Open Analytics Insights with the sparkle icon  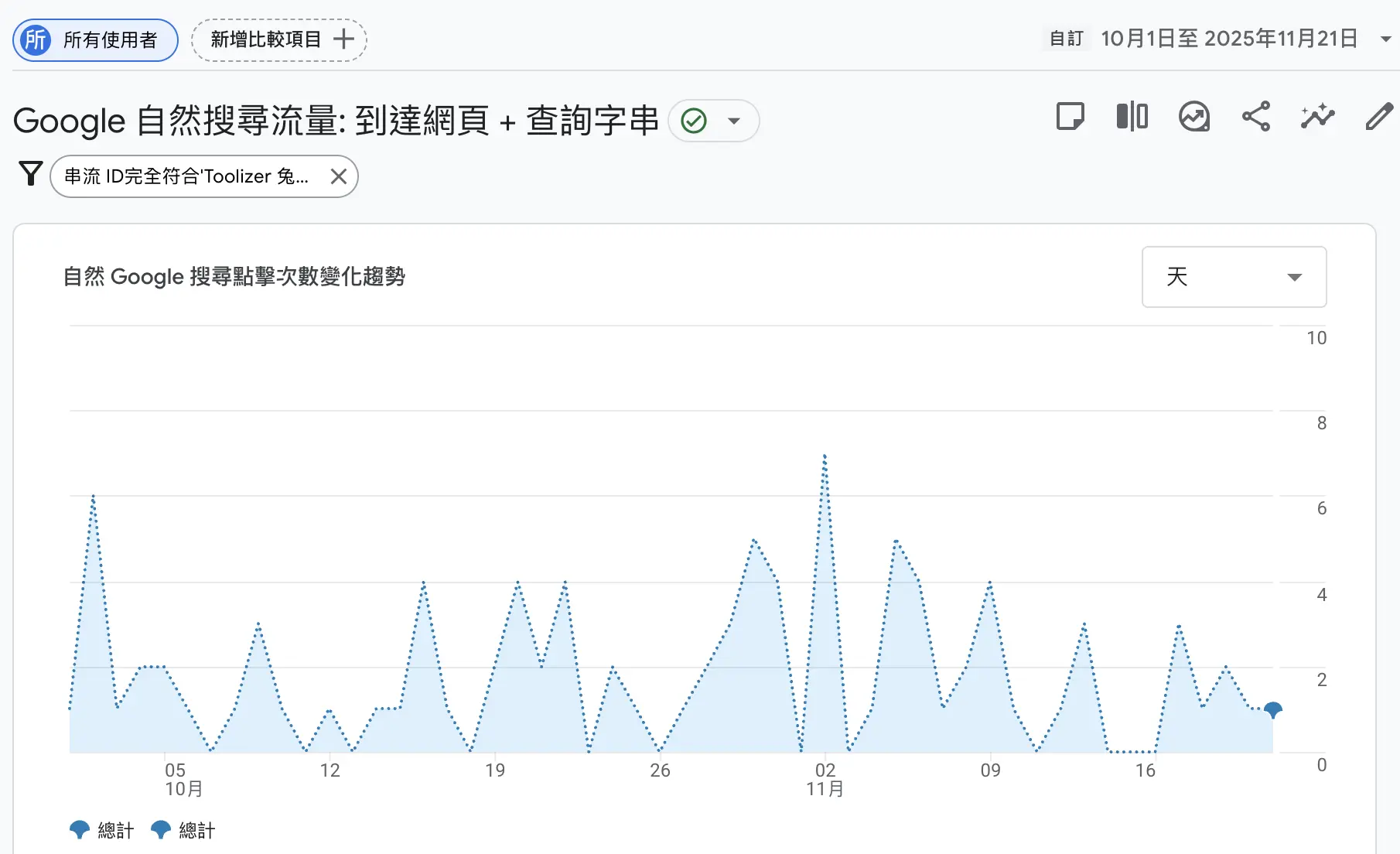tap(1317, 117)
